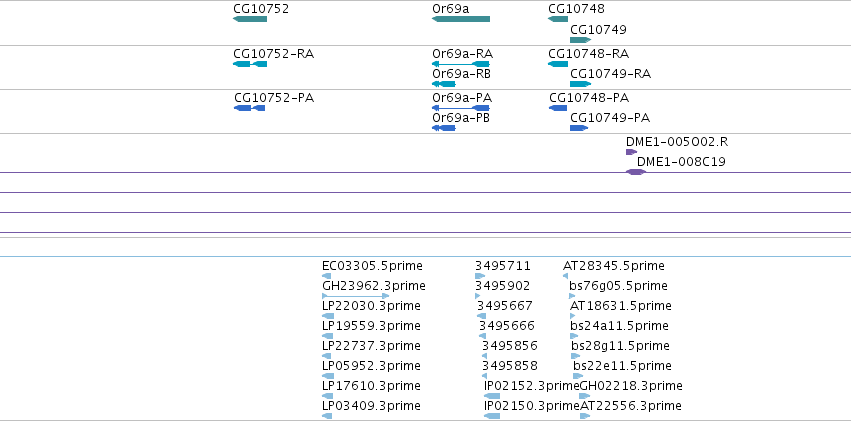Select the DME1-008C19 feature
Screen dimensions: 851x421
(636, 172)
